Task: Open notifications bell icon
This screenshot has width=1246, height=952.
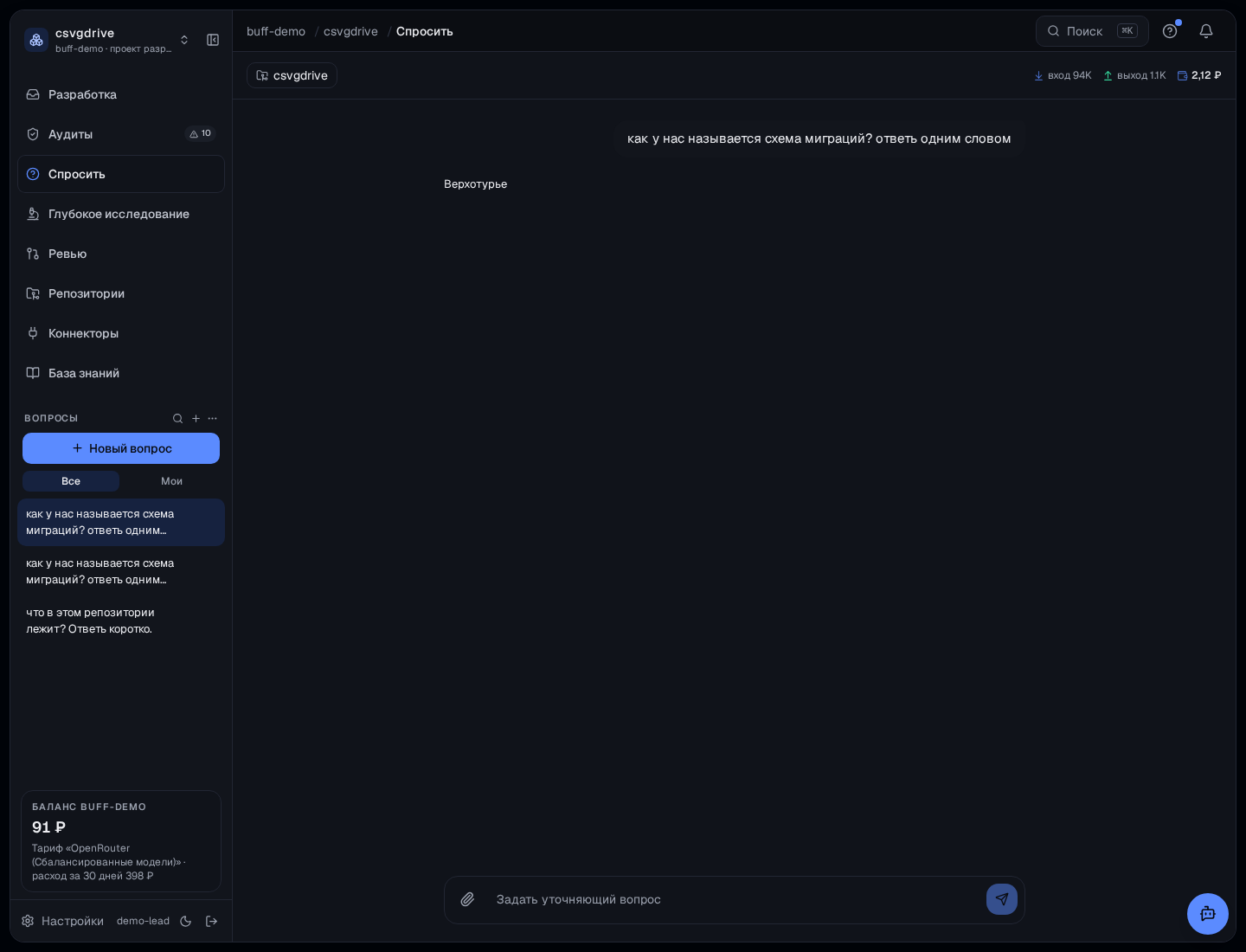Action: click(x=1206, y=31)
